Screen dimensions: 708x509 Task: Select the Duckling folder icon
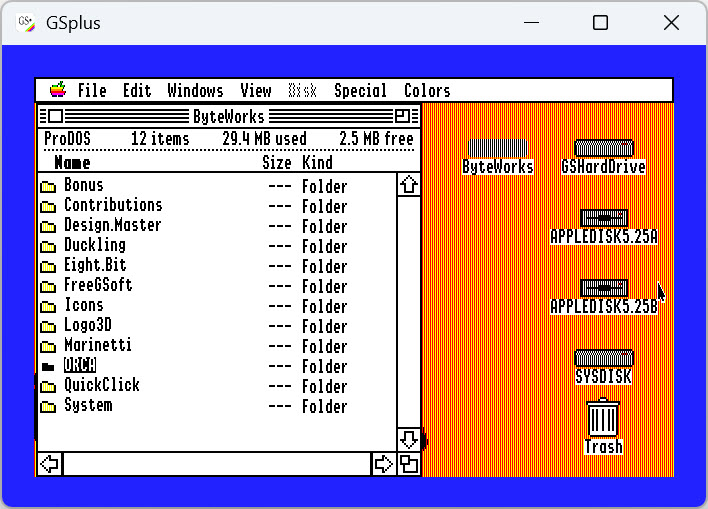tap(48, 246)
